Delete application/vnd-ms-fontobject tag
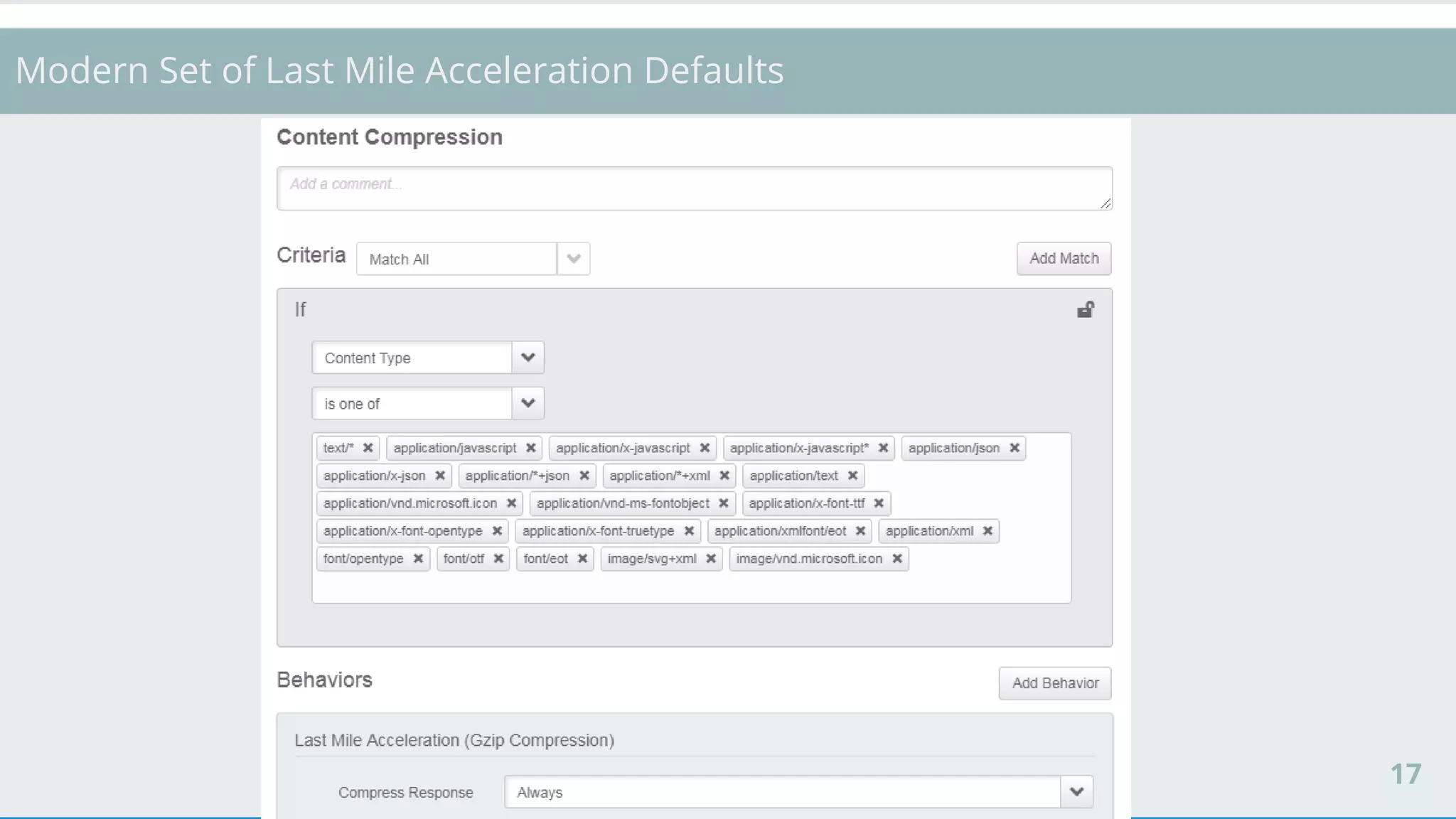 click(x=723, y=503)
